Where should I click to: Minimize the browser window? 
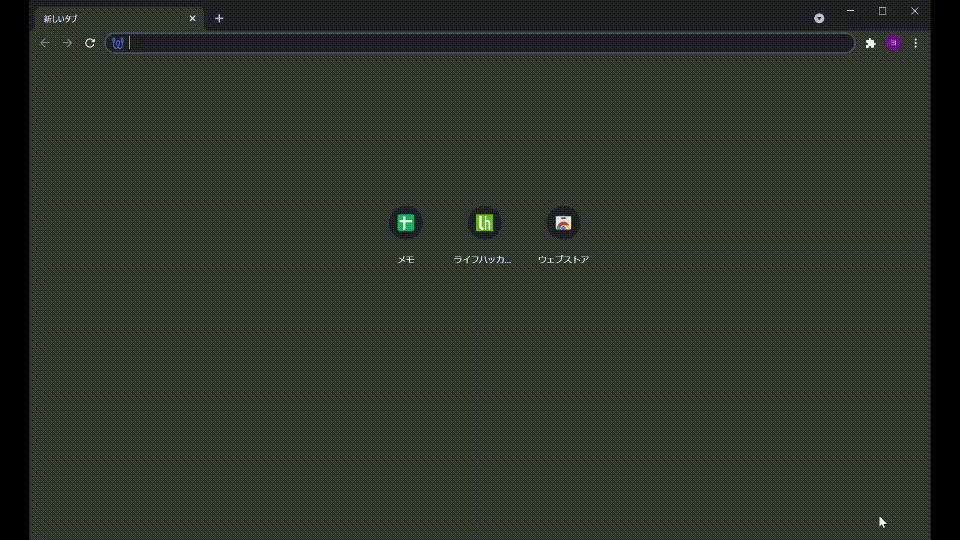coord(850,11)
